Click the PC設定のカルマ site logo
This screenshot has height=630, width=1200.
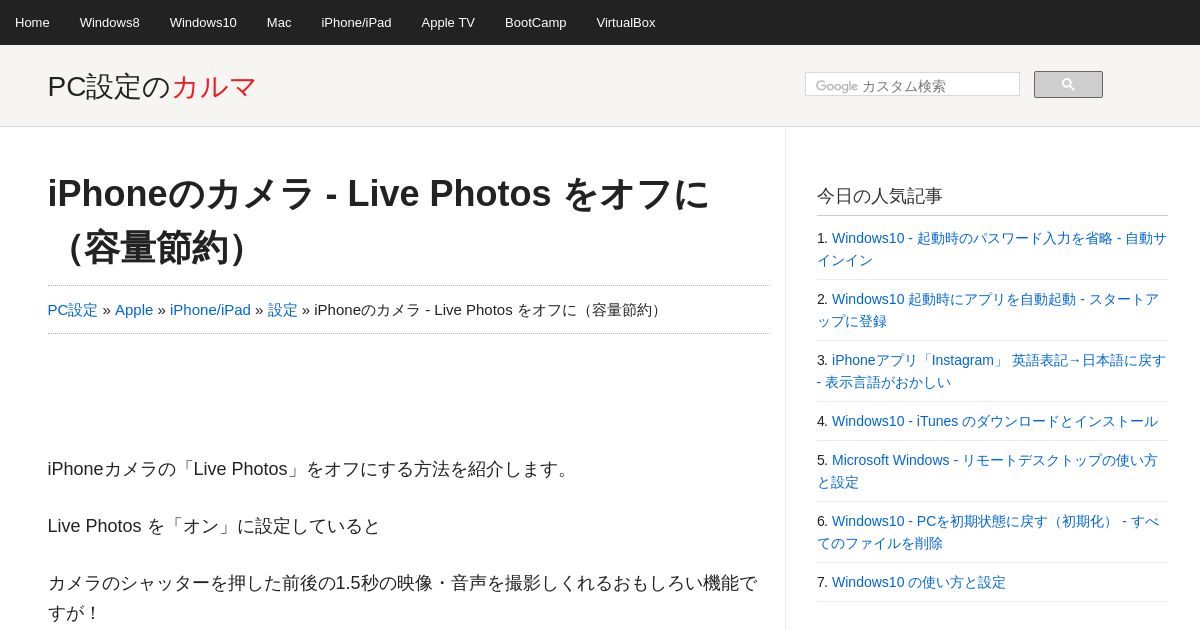[x=152, y=86]
